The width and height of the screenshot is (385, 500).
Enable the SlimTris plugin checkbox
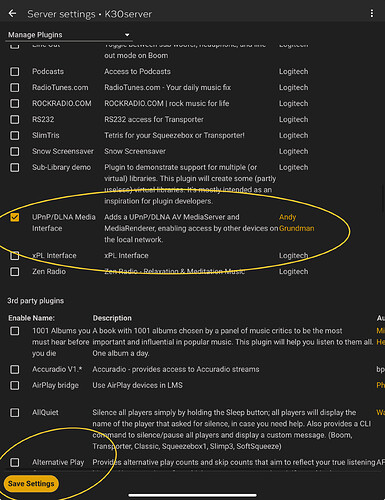(15, 135)
